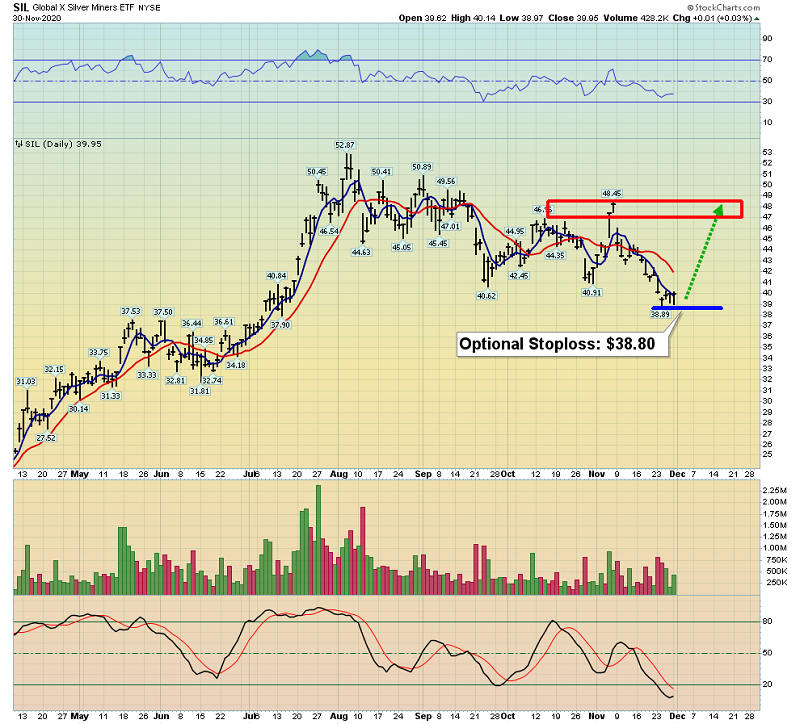Screen dimensions: 800x724
Task: Click the 37.50 price label
Action: tap(163, 312)
